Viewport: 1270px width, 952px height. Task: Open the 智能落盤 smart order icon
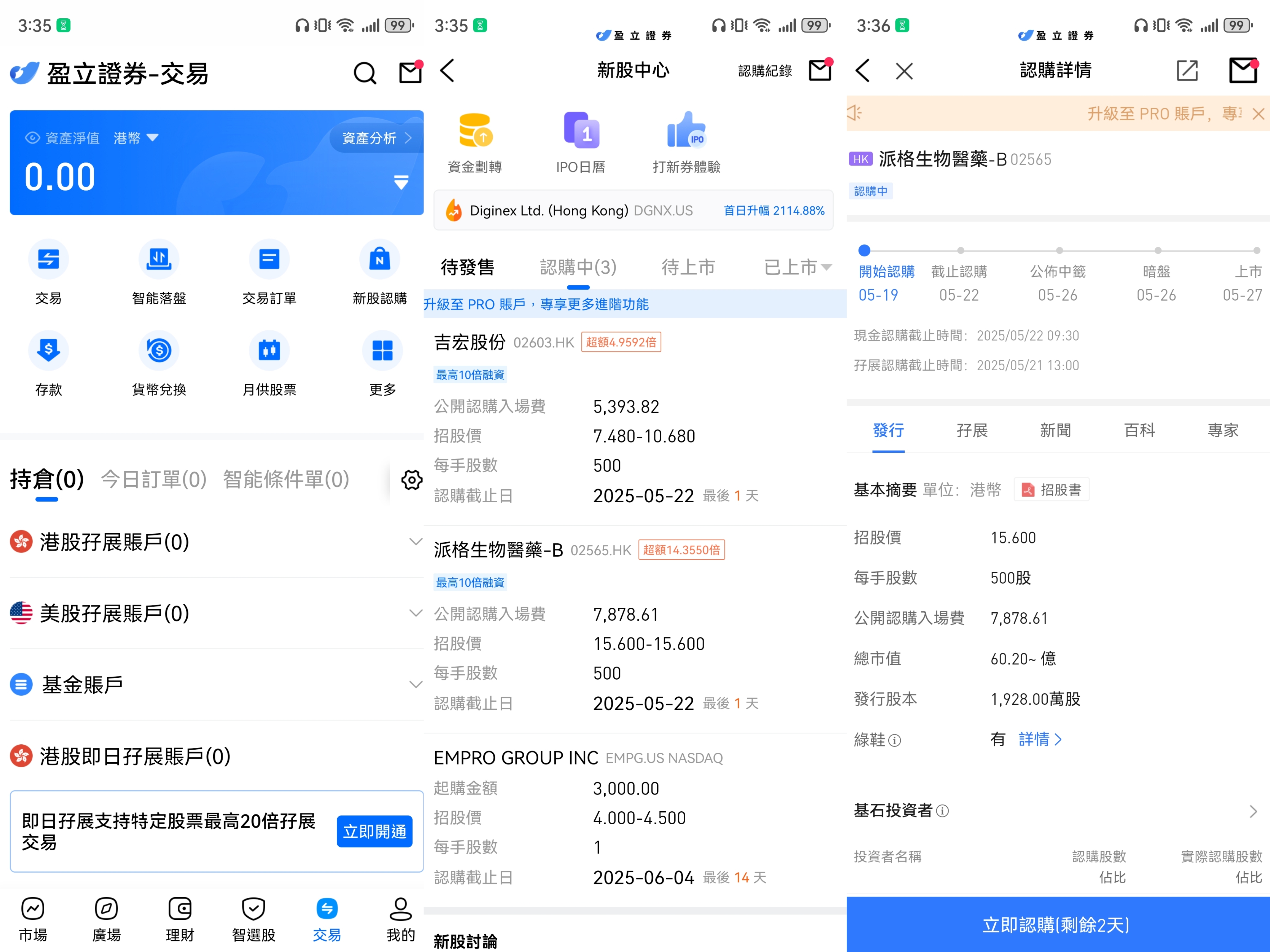coord(159,259)
